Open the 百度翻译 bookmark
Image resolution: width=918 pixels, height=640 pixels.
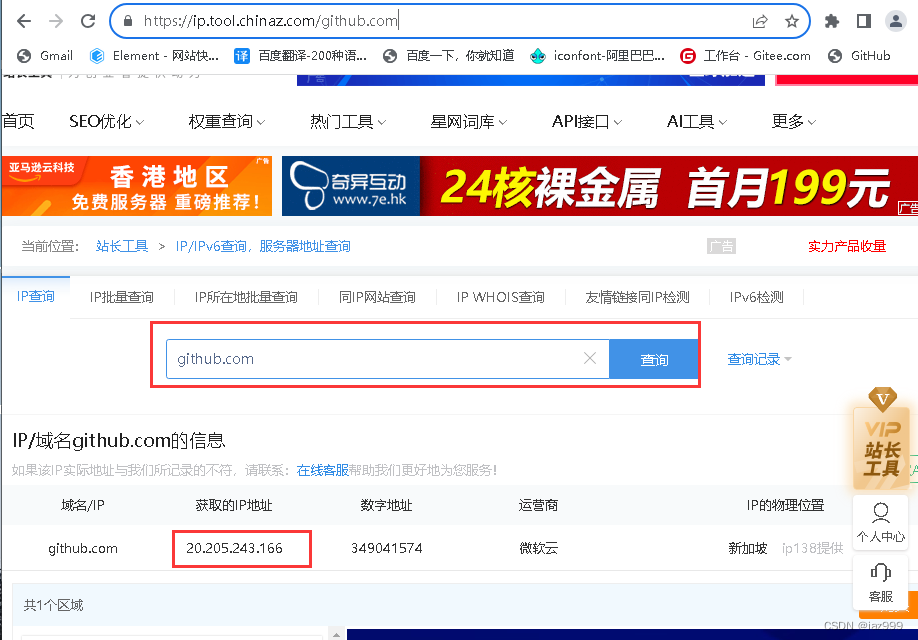(x=300, y=56)
